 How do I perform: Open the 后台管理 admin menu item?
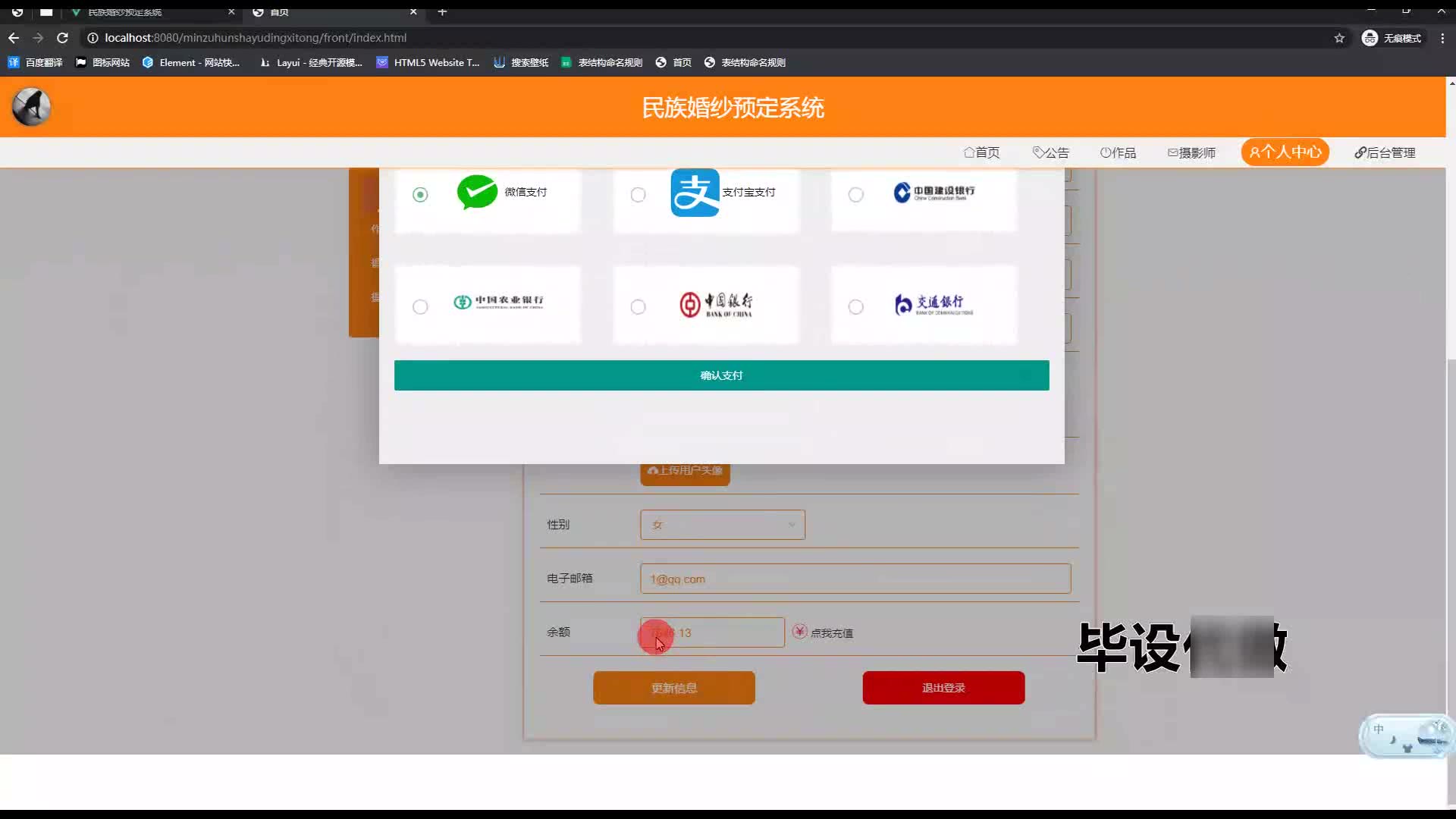click(1385, 152)
